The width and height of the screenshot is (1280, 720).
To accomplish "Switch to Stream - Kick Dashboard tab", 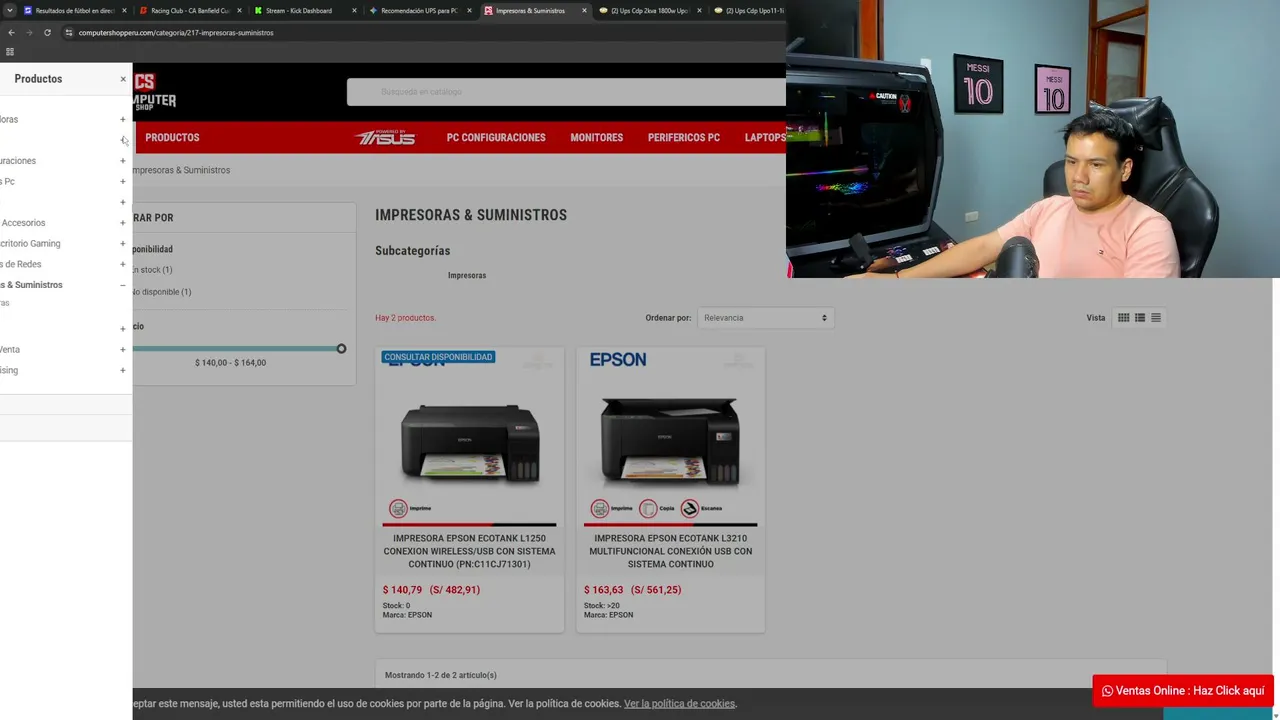I will 299,11.
